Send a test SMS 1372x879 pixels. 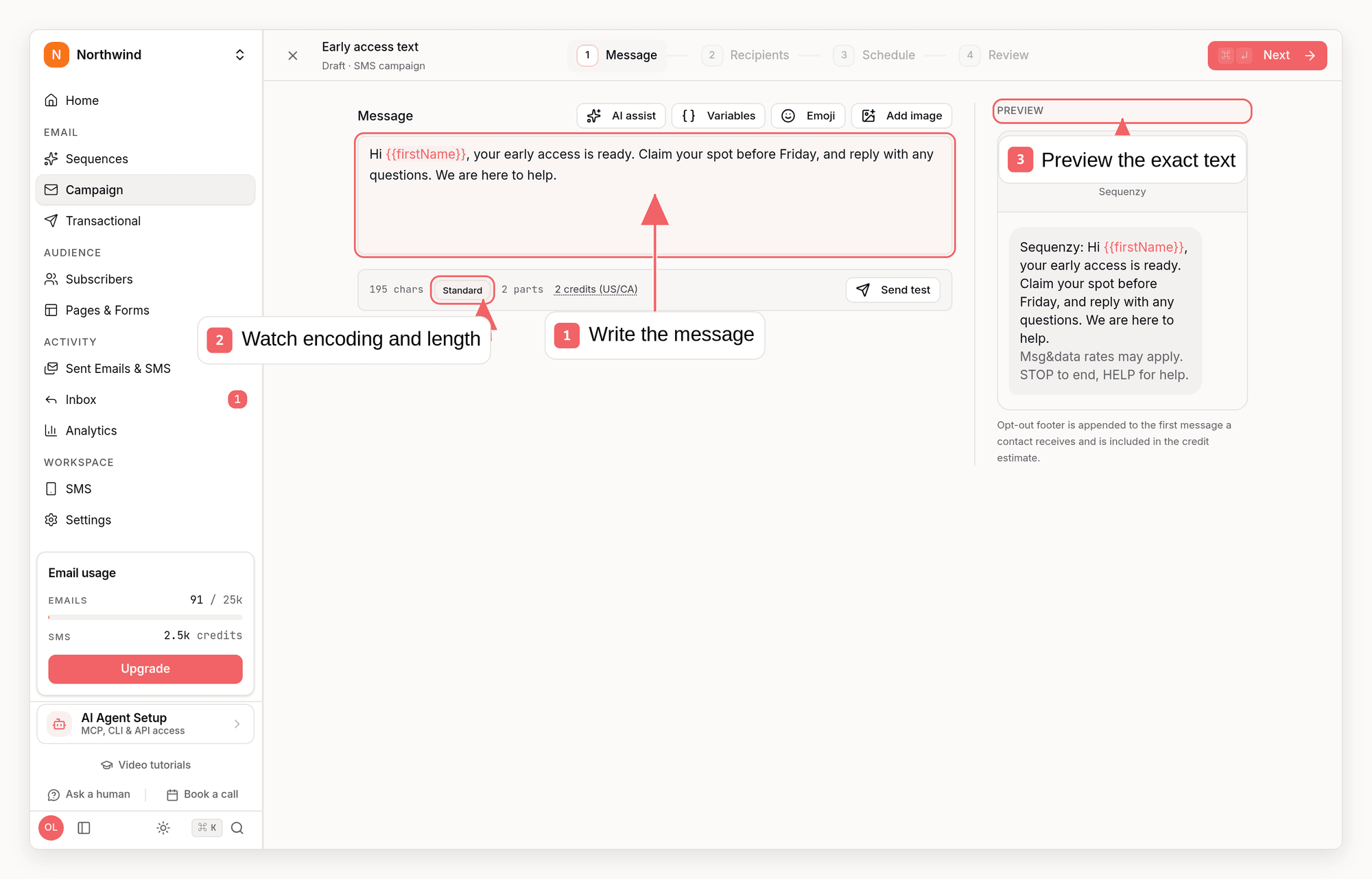(x=893, y=290)
